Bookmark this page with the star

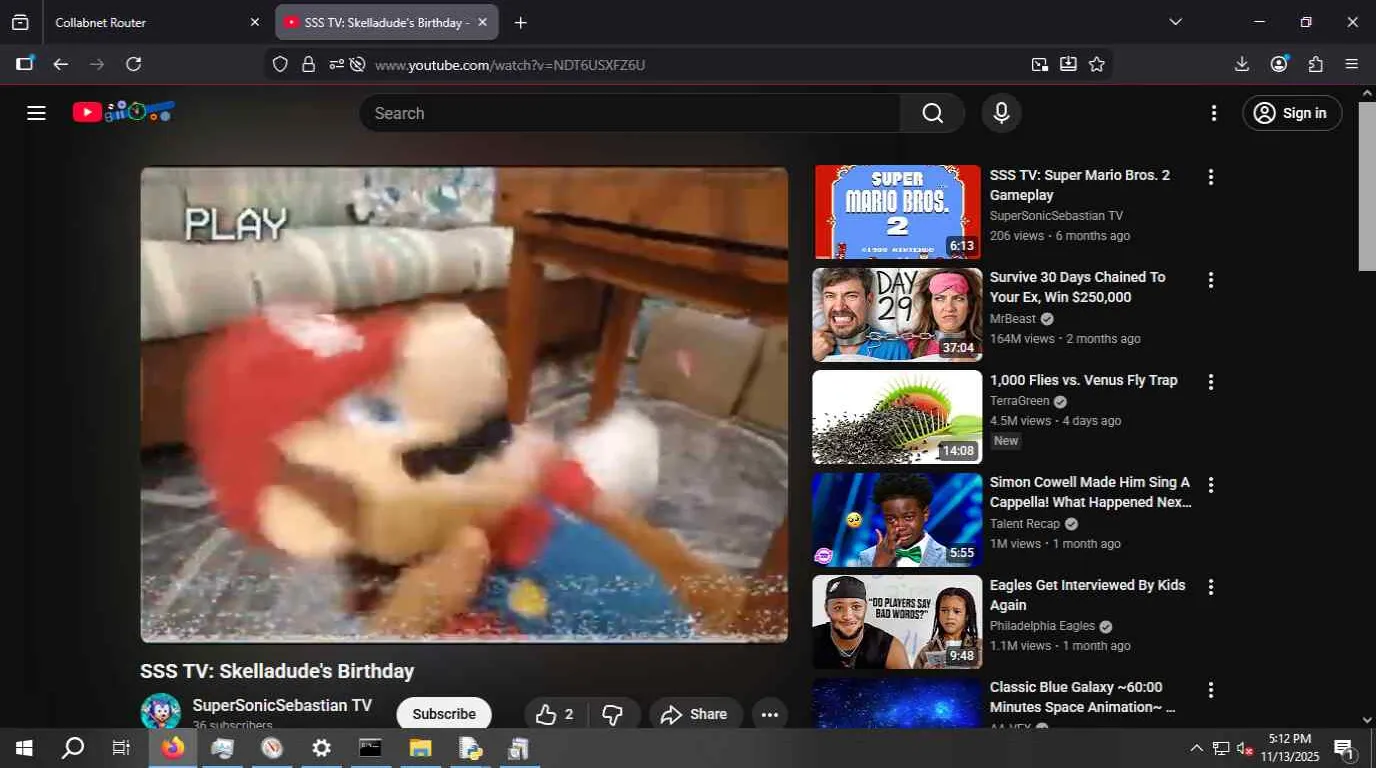1097,64
